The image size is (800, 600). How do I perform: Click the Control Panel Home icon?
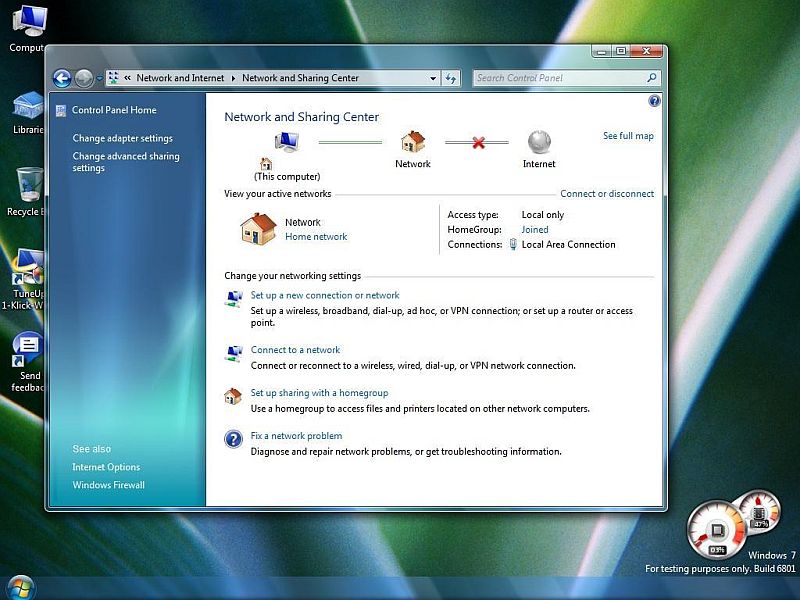tap(61, 110)
